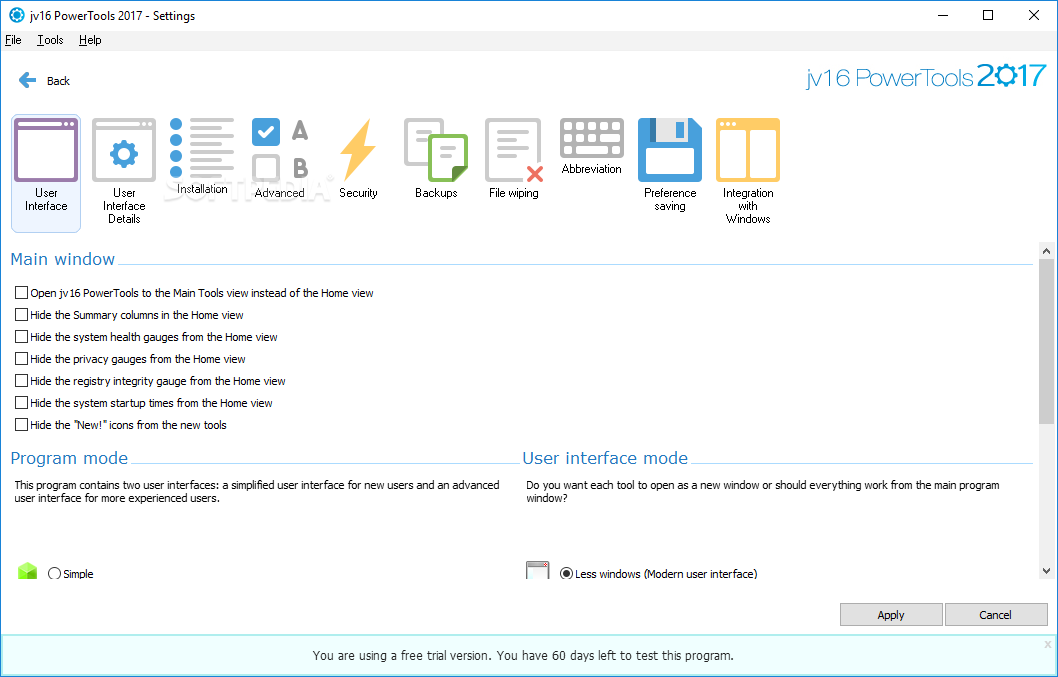Open the Backups settings icon
The image size is (1058, 677).
436,159
